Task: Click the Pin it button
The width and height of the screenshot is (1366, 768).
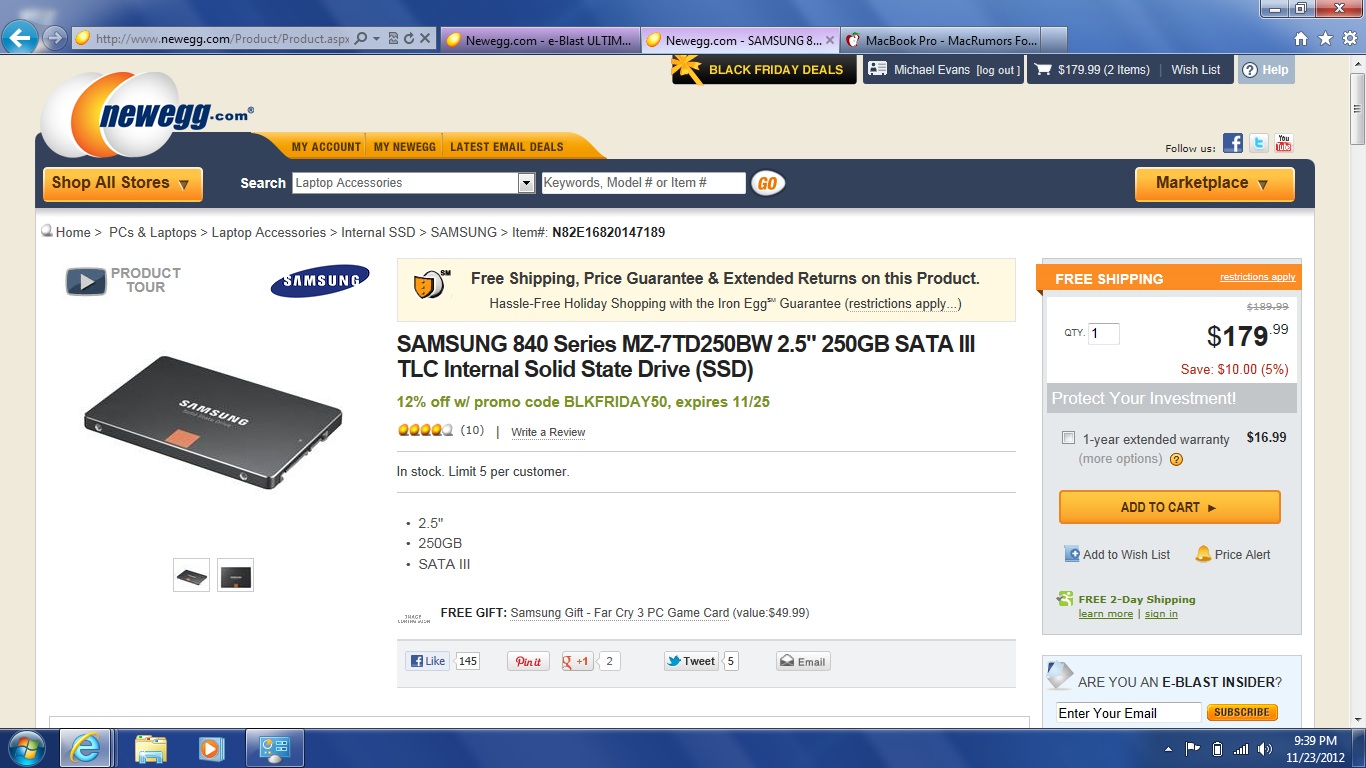Action: coord(528,661)
